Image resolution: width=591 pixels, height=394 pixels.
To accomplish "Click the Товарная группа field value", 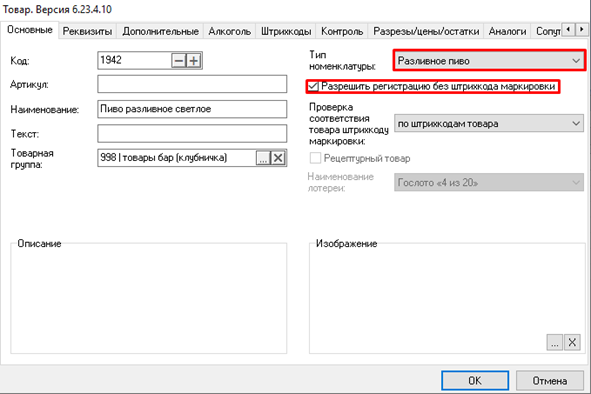I will point(177,158).
